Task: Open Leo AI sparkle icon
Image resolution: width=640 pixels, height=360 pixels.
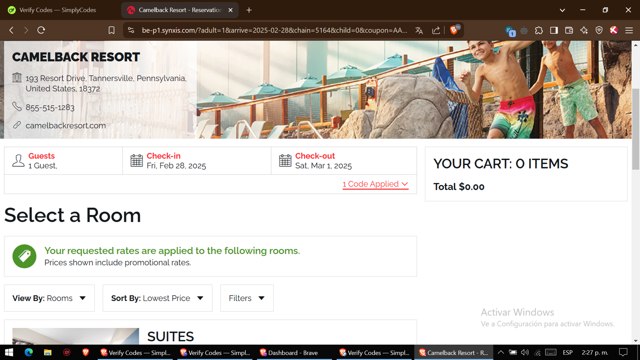Action: pyautogui.click(x=584, y=30)
